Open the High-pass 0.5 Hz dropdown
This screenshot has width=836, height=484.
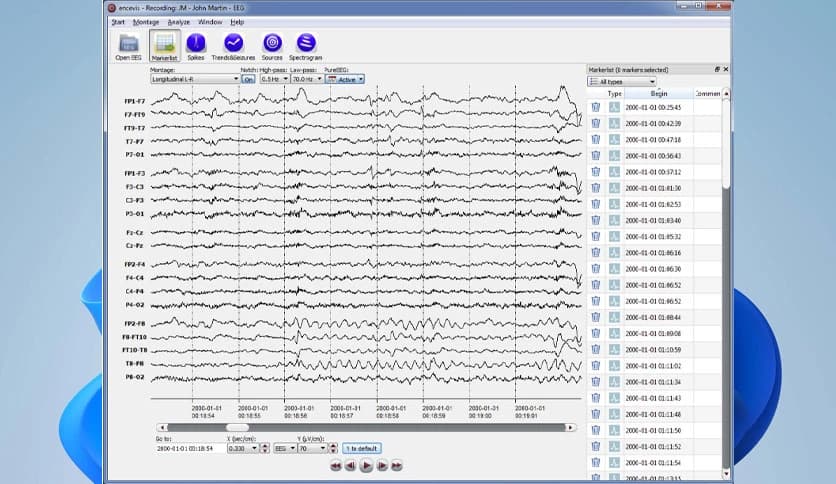pyautogui.click(x=275, y=79)
